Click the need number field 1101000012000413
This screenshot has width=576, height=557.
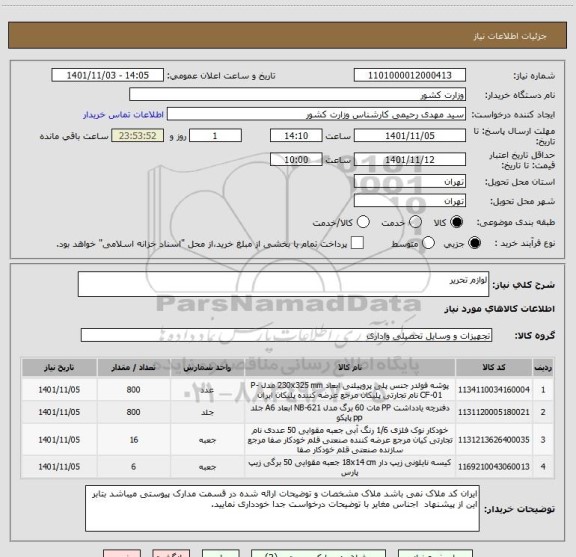coord(410,75)
